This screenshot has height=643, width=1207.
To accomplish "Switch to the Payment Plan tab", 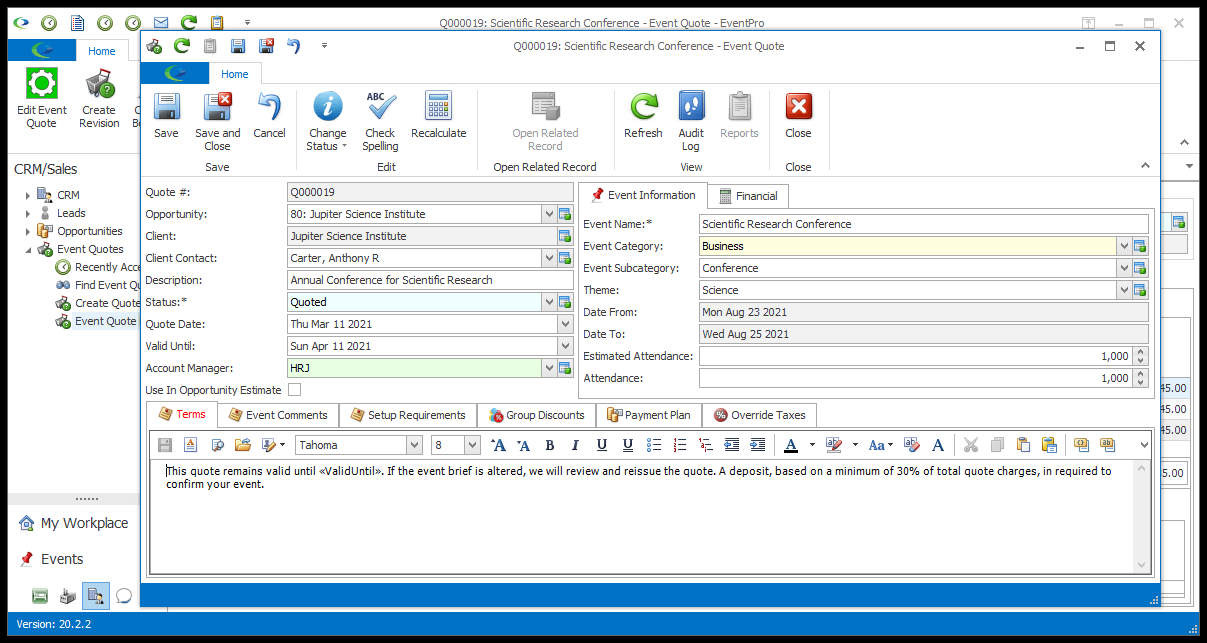I will pyautogui.click(x=649, y=415).
